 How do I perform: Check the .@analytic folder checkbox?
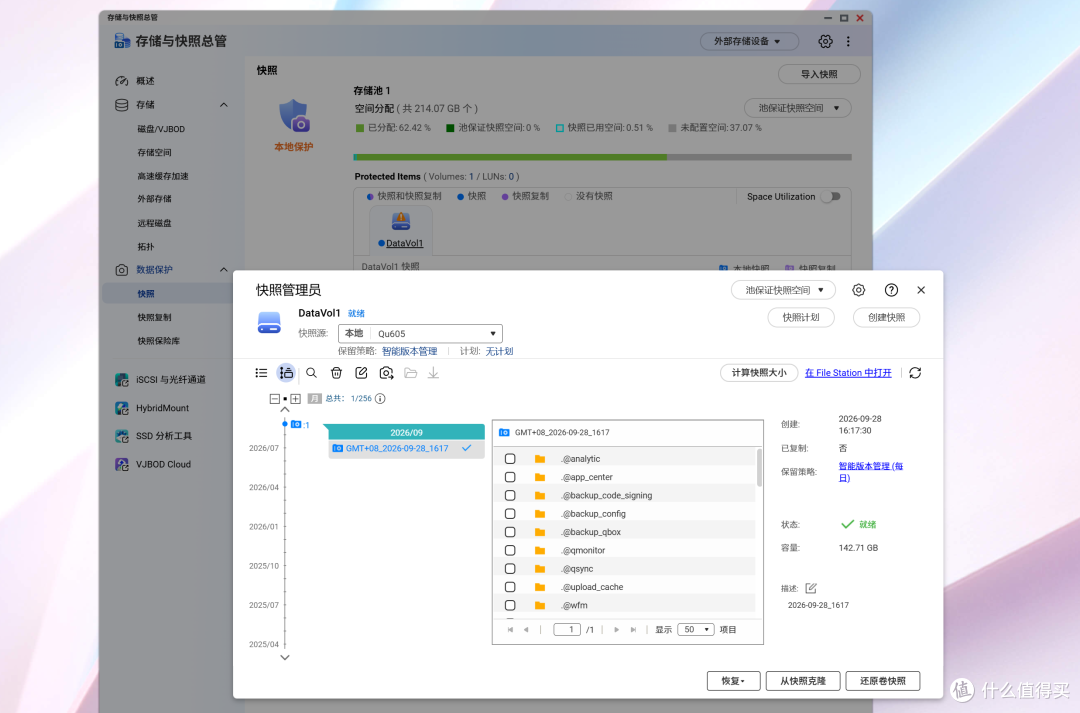[x=510, y=459]
